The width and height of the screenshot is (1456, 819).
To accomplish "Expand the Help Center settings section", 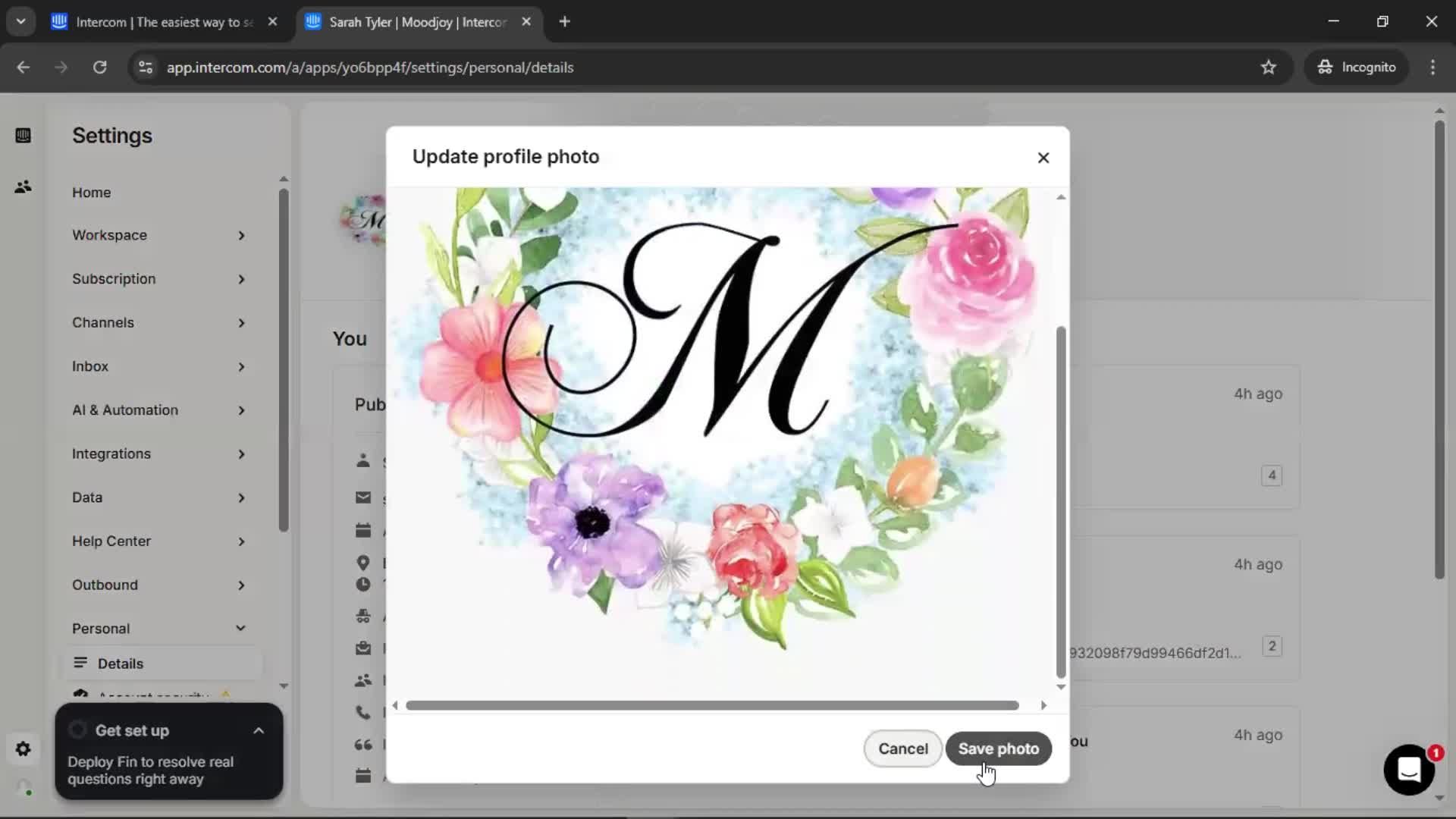I will [x=159, y=541].
